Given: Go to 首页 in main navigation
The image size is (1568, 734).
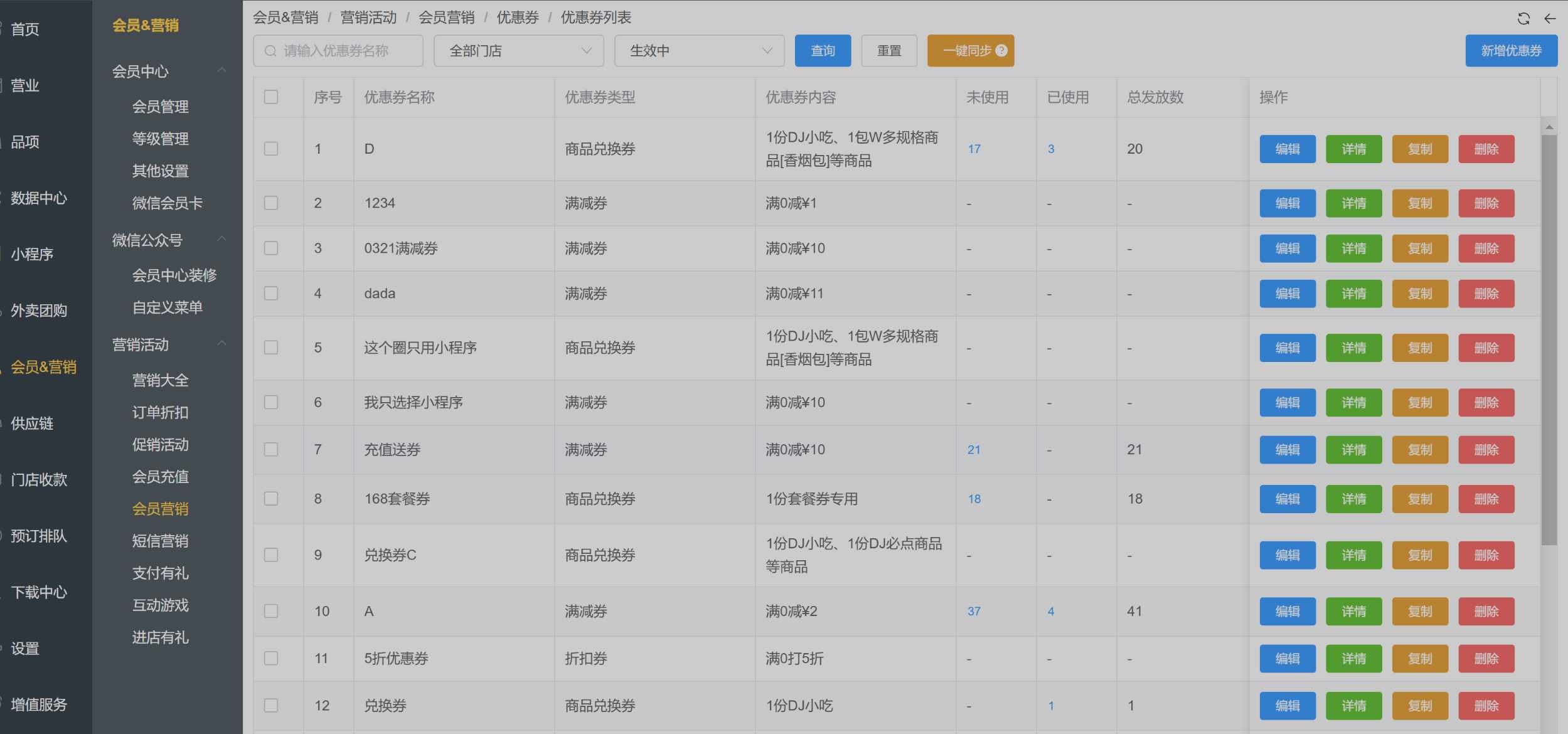Looking at the screenshot, I should point(25,29).
